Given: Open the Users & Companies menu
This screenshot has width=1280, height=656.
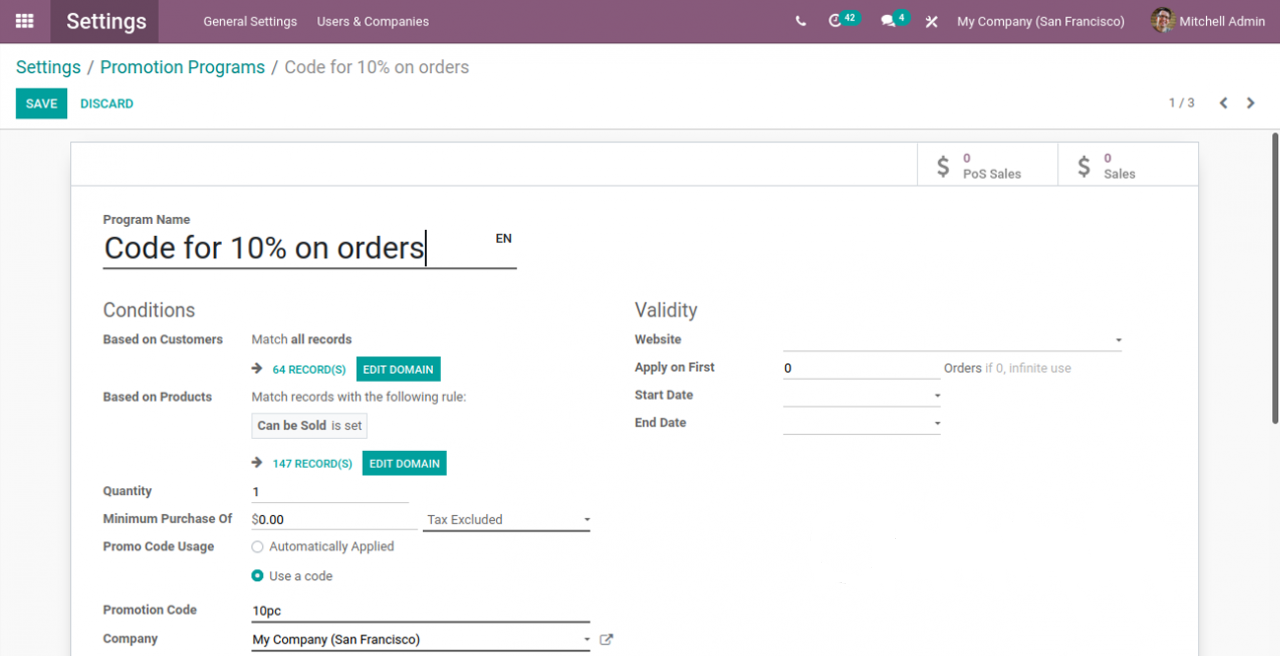Looking at the screenshot, I should 373,21.
